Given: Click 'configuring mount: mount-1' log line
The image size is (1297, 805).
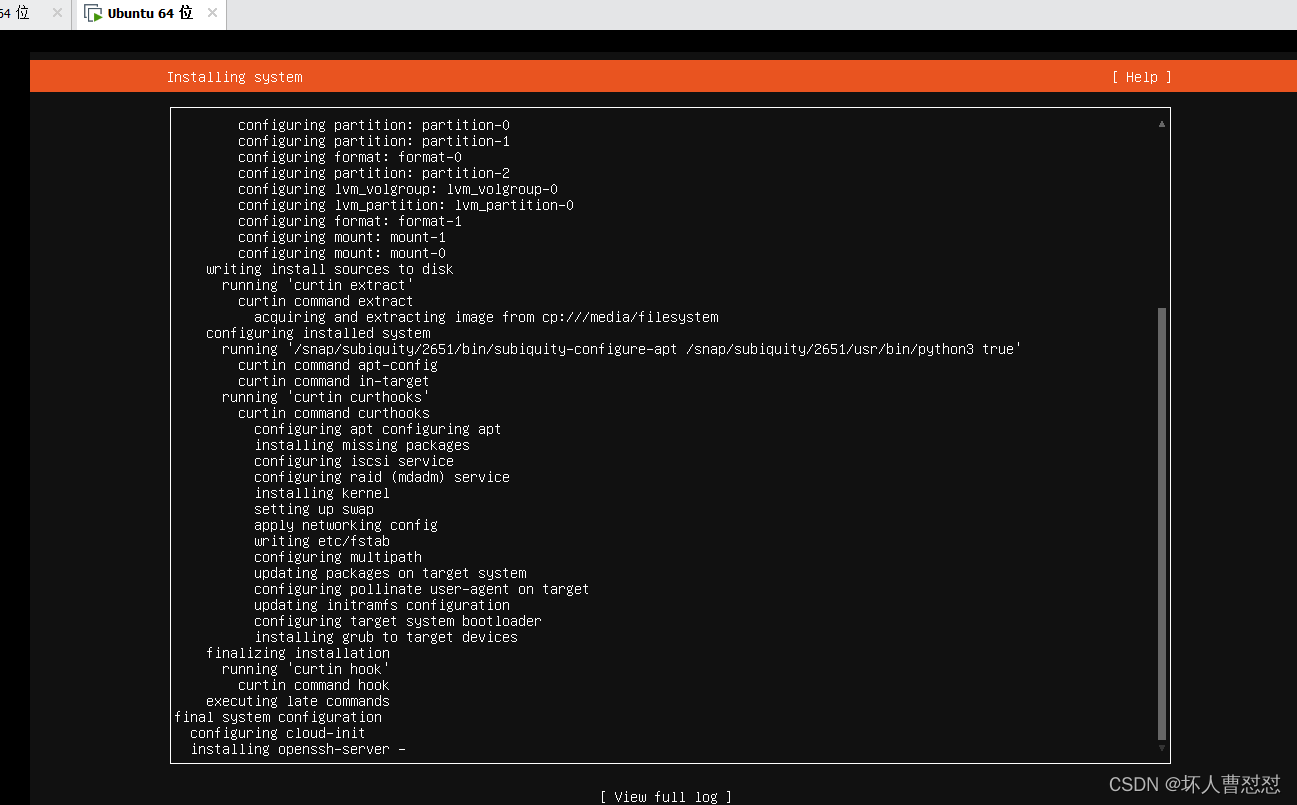Looking at the screenshot, I should [342, 237].
